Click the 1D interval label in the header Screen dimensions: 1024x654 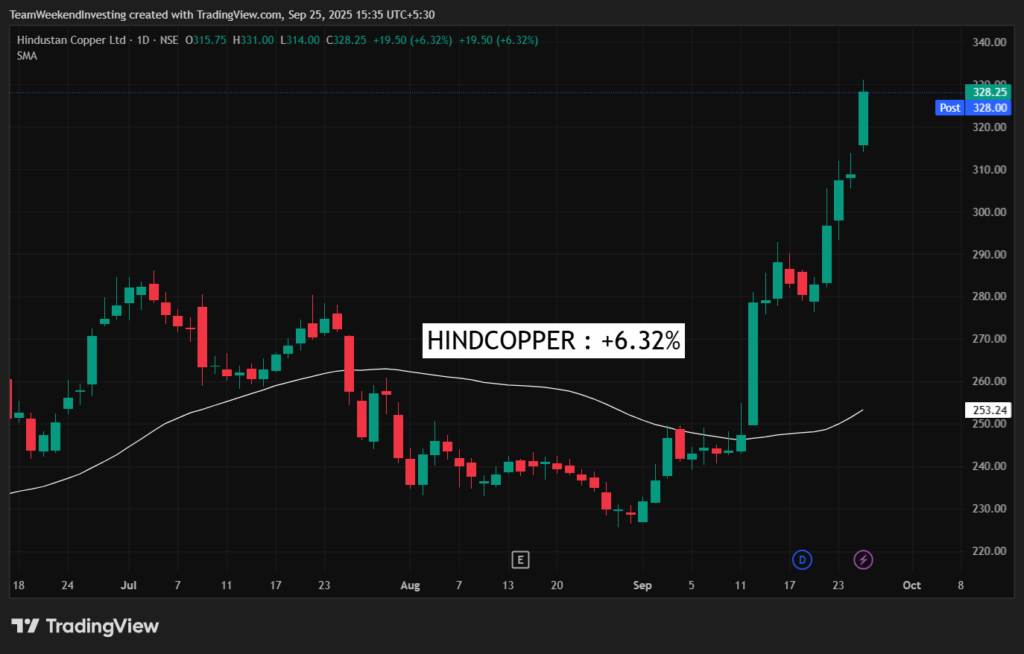coord(143,40)
